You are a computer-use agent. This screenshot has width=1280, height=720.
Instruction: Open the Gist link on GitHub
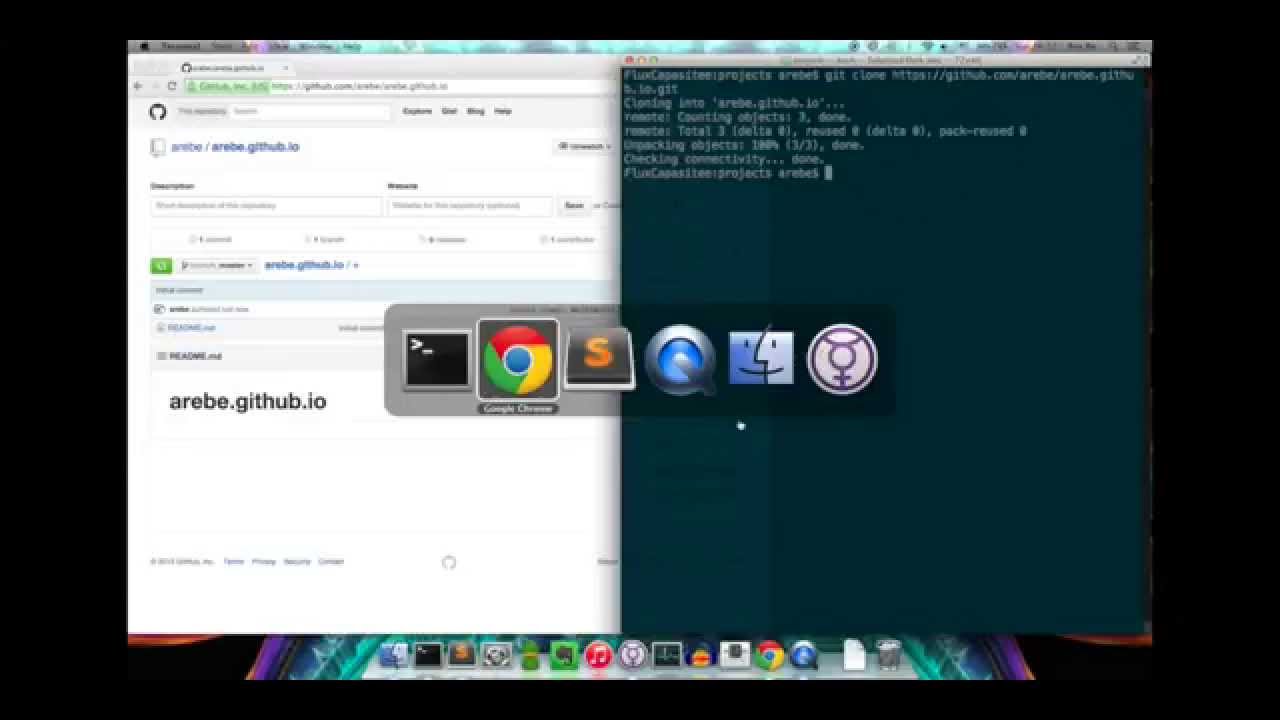coord(450,111)
